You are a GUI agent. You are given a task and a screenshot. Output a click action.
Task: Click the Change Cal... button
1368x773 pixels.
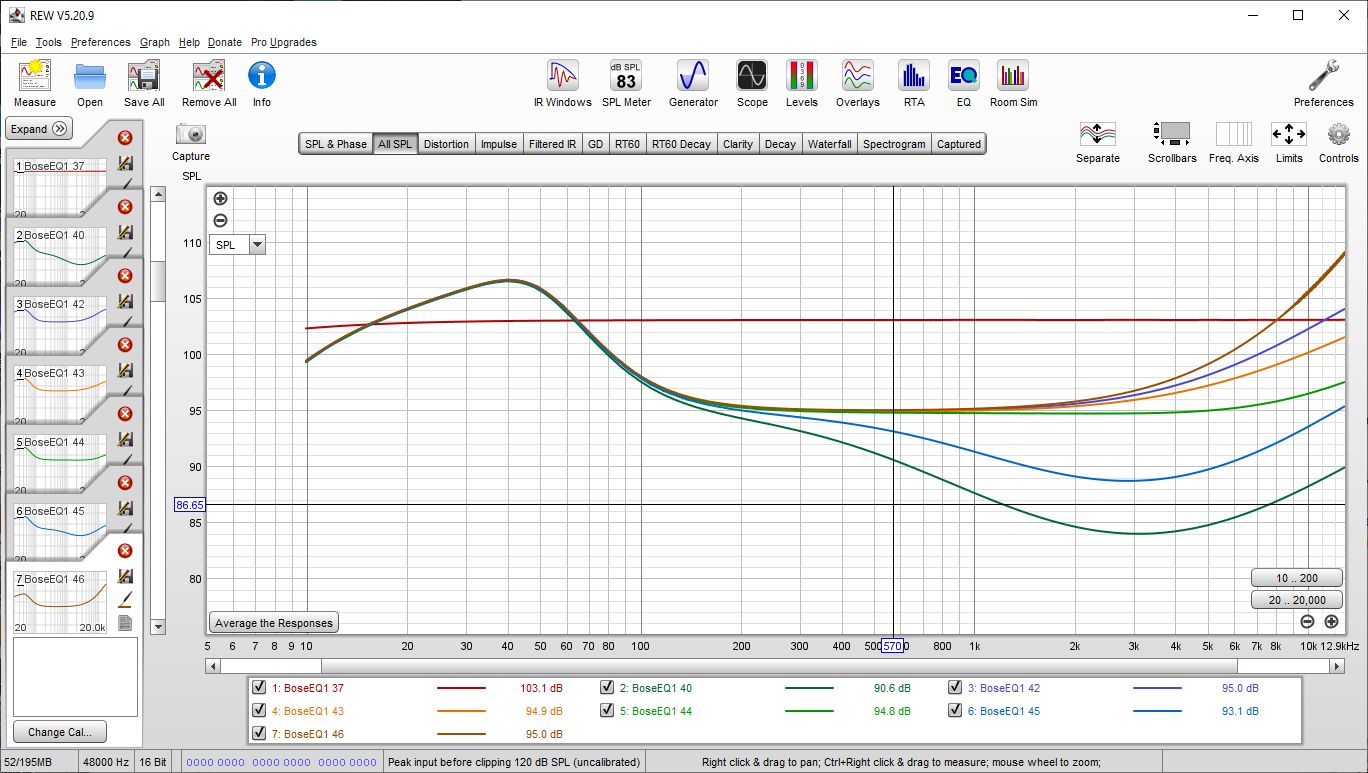coord(60,732)
